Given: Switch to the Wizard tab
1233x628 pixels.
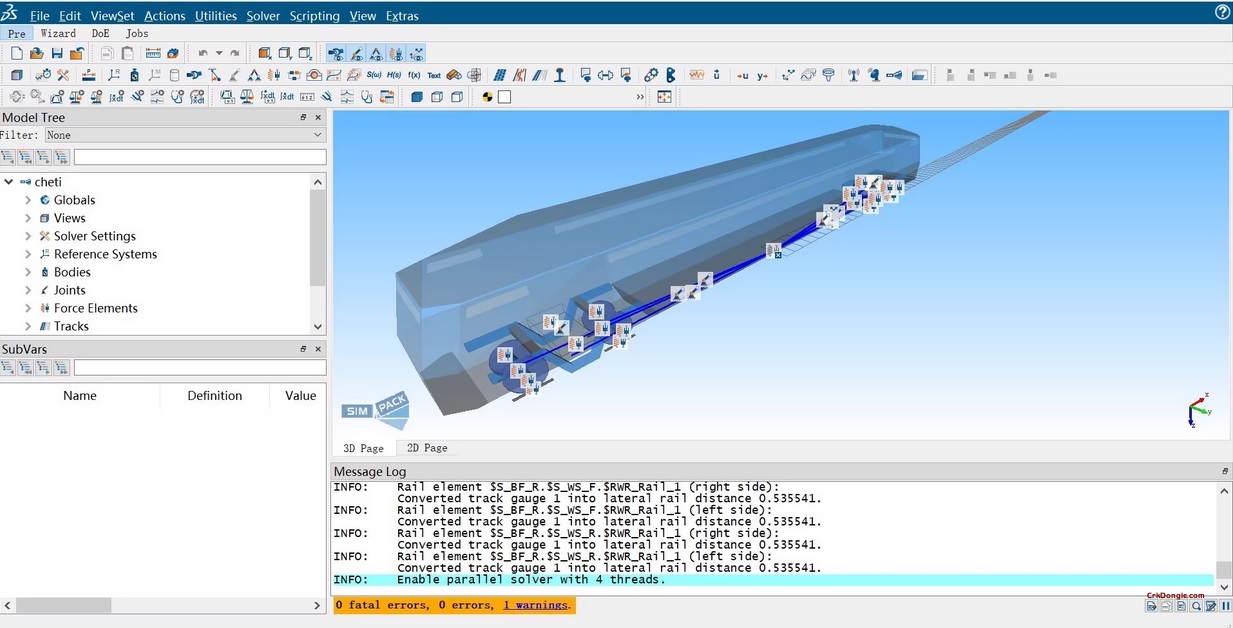Looking at the screenshot, I should [58, 33].
